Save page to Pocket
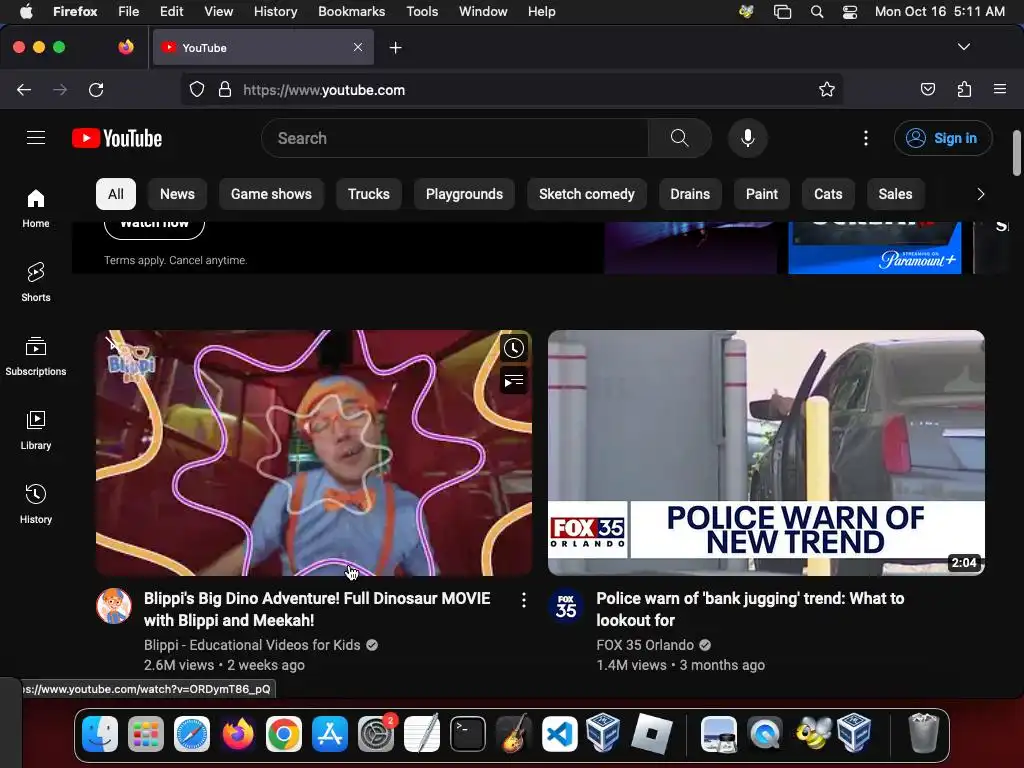The image size is (1024, 768). pos(927,89)
